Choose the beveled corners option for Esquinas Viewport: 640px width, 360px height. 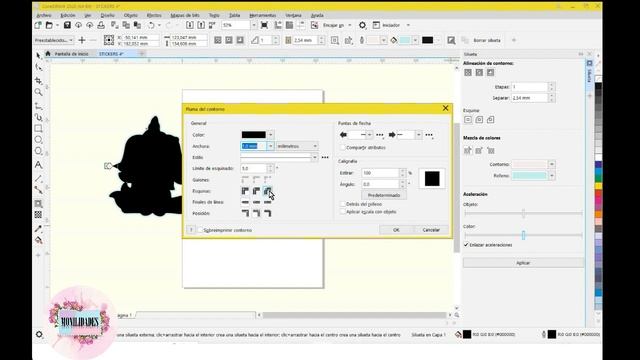(x=267, y=191)
